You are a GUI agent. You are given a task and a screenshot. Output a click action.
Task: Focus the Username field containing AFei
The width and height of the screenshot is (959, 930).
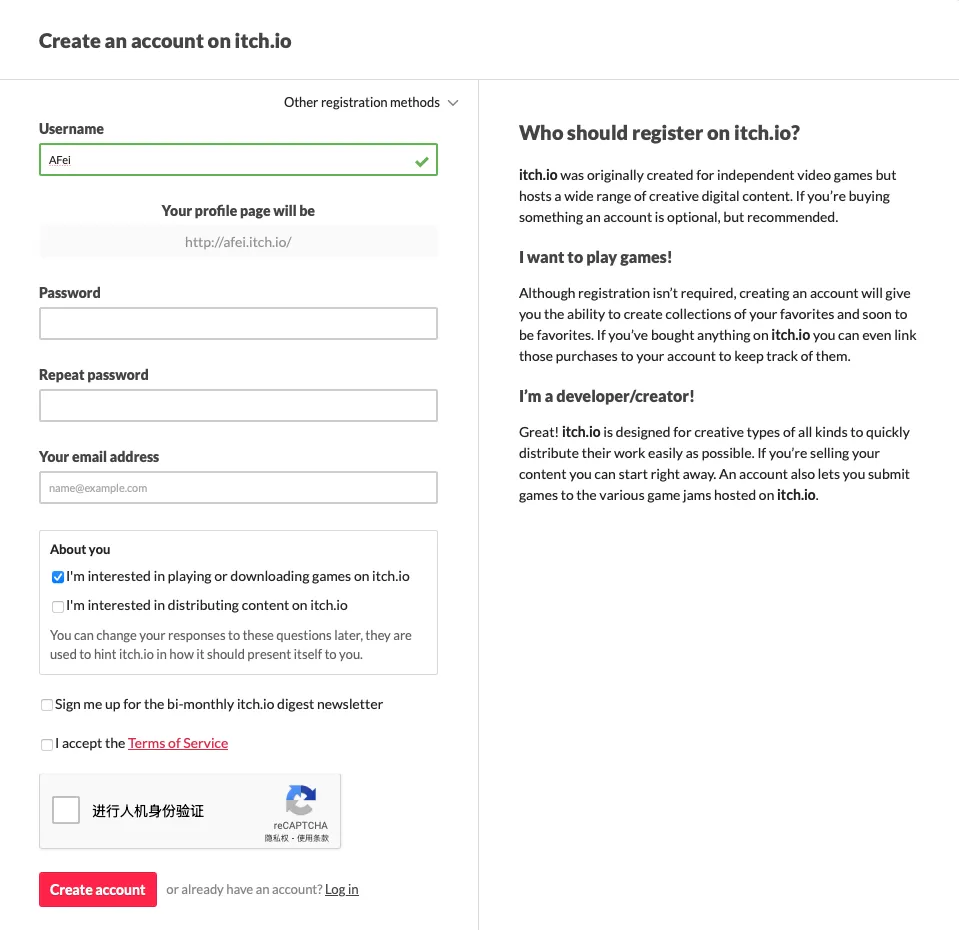238,160
